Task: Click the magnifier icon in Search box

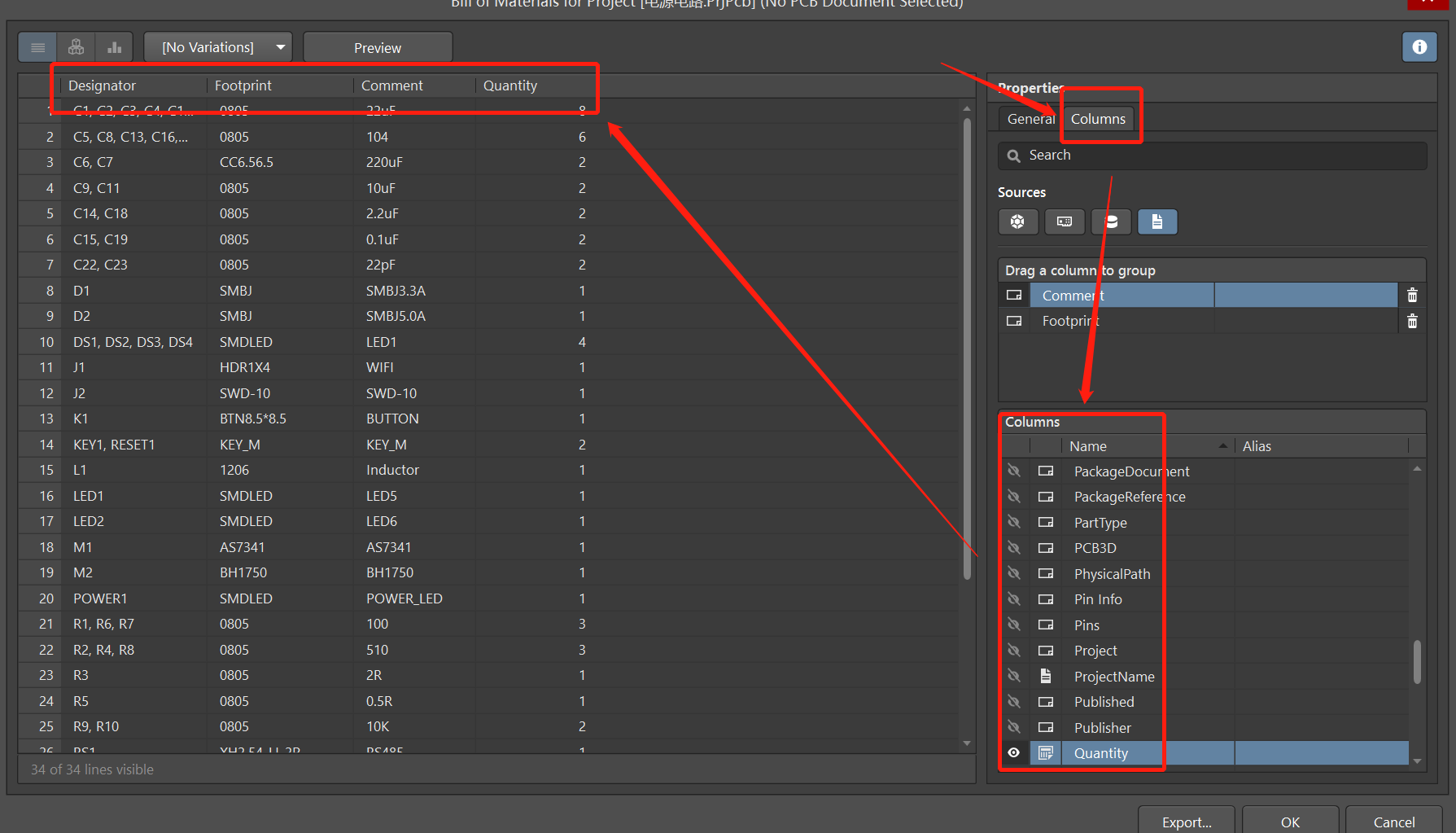Action: [1014, 156]
